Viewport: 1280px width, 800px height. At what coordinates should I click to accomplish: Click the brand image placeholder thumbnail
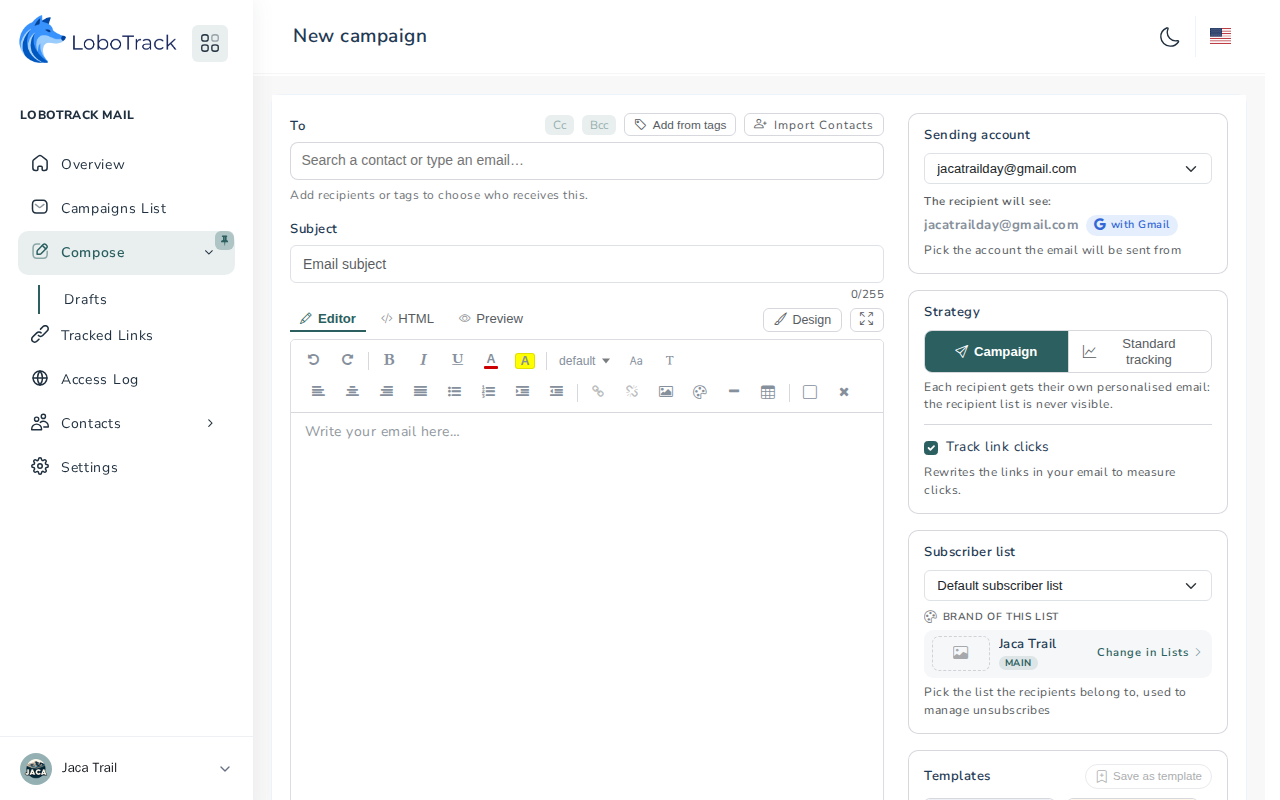pyautogui.click(x=961, y=653)
